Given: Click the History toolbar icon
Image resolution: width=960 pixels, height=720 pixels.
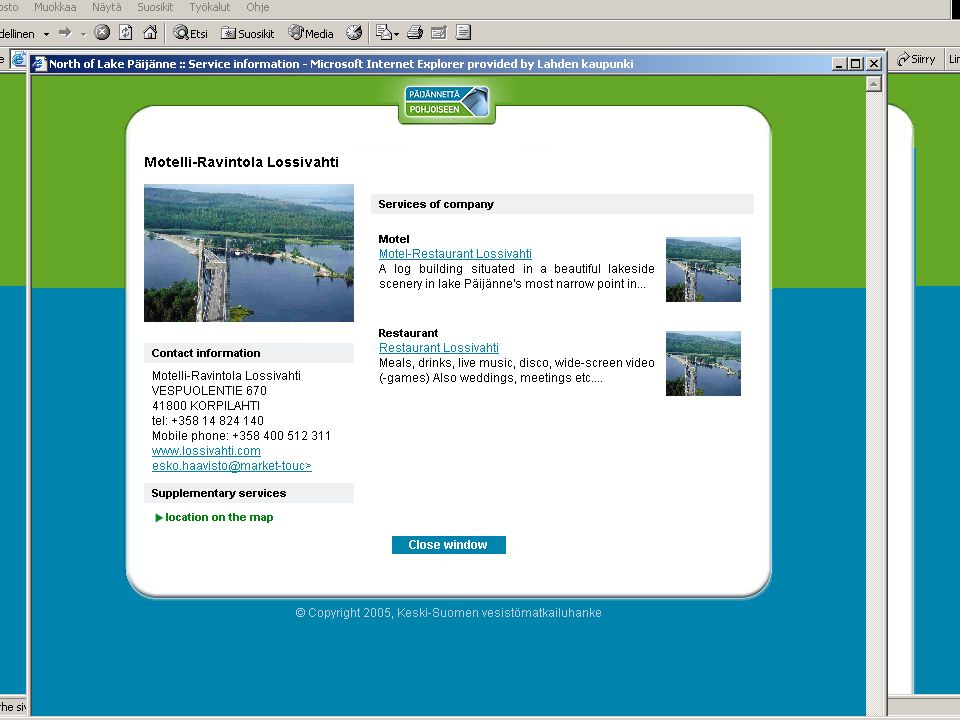Looking at the screenshot, I should (354, 32).
